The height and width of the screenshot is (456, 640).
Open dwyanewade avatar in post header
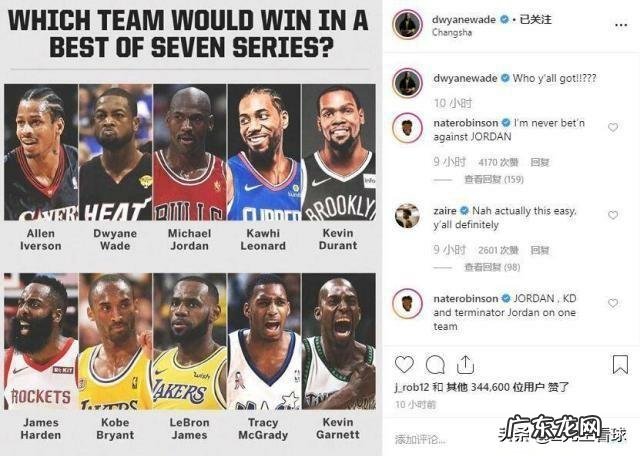(x=407, y=24)
